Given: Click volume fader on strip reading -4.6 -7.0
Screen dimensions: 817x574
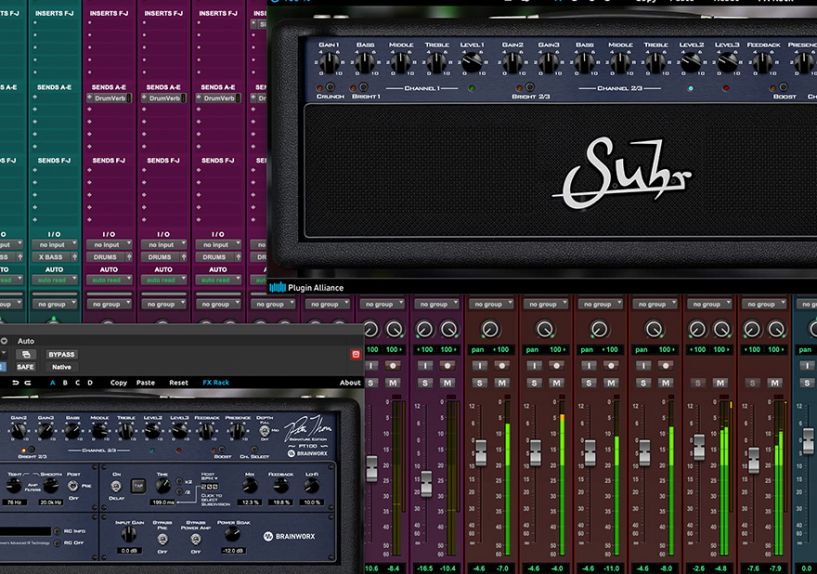Looking at the screenshot, I should (x=481, y=452).
